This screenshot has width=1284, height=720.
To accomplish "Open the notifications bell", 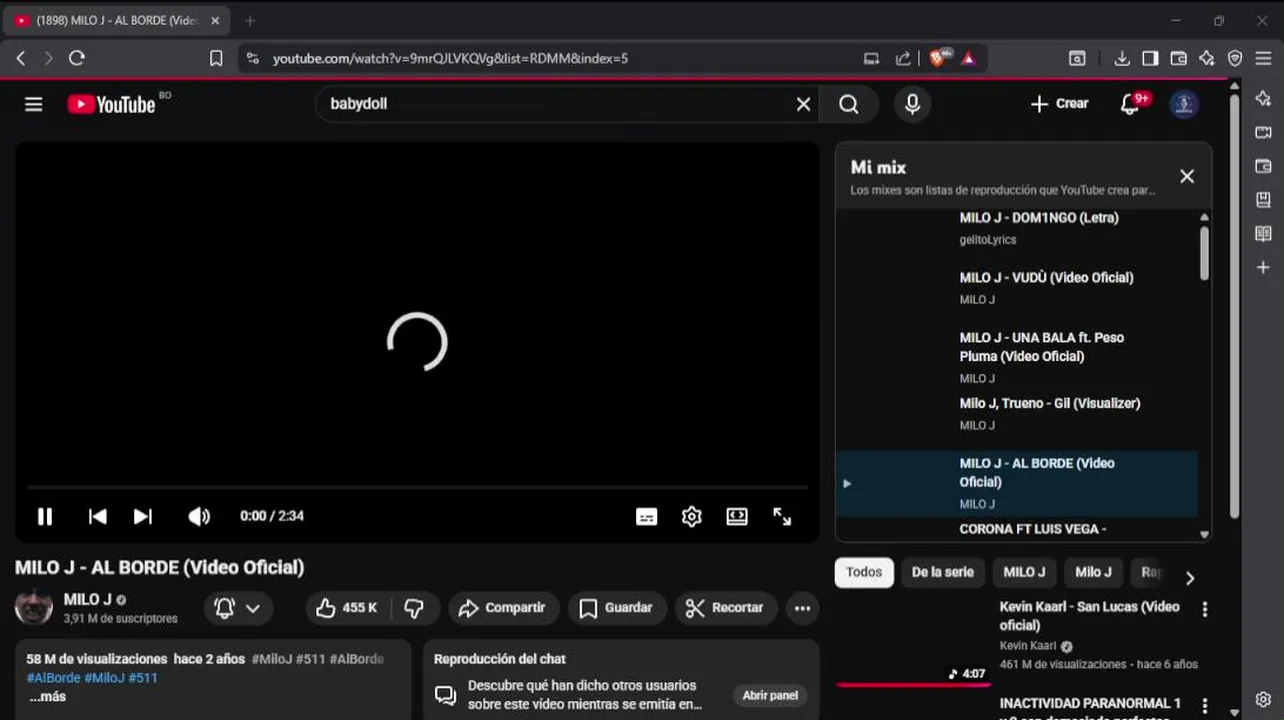I will click(1131, 104).
